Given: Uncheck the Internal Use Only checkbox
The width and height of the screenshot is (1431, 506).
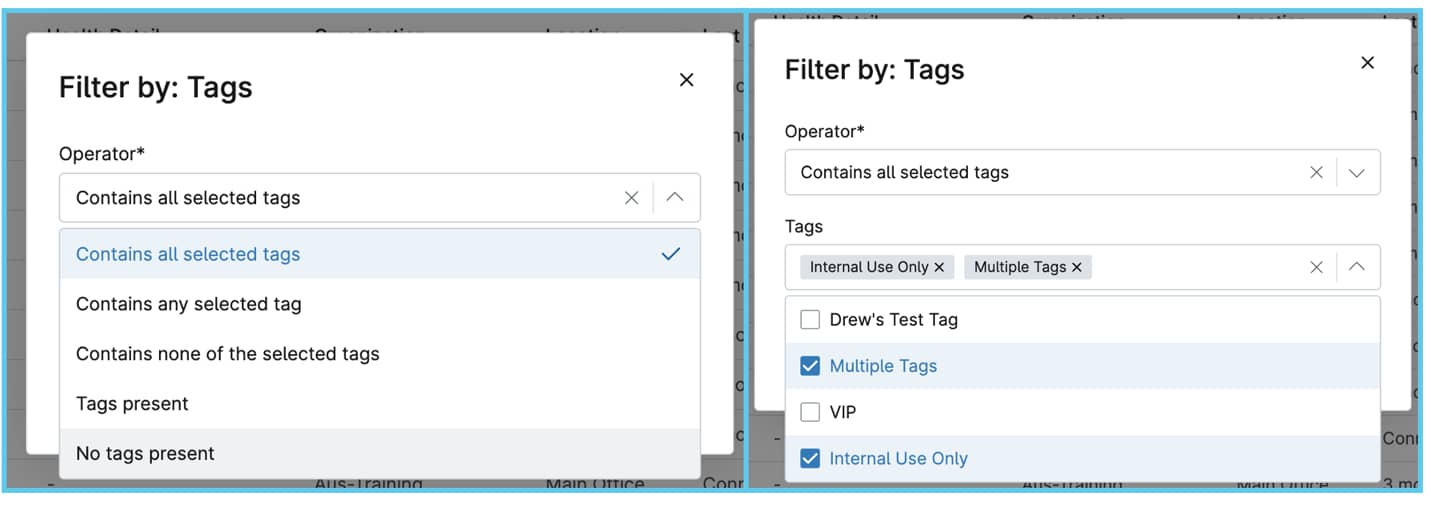Looking at the screenshot, I should (810, 458).
